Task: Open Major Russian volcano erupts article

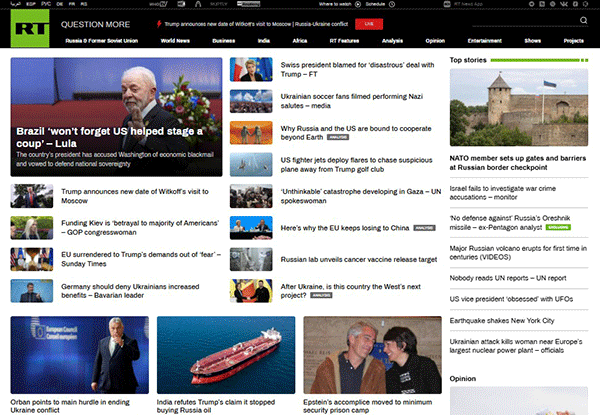Action: point(518,252)
